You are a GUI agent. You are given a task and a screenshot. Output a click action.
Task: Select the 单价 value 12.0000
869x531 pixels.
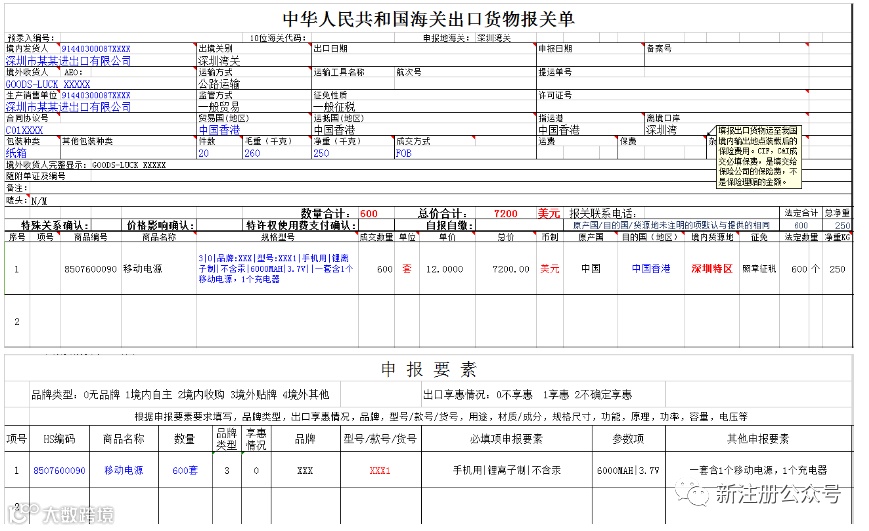coord(444,269)
